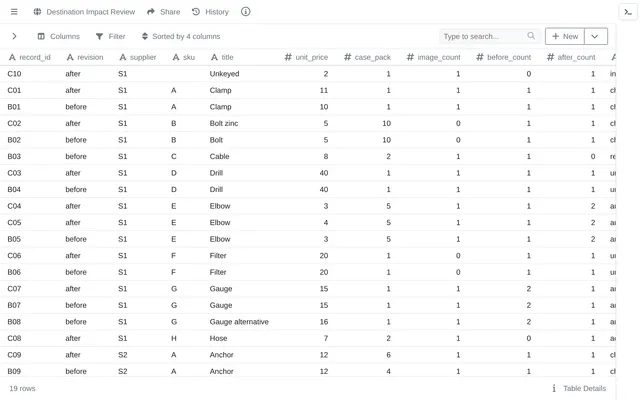
Task: Click the number type icon of case_pack
Action: [x=348, y=57]
